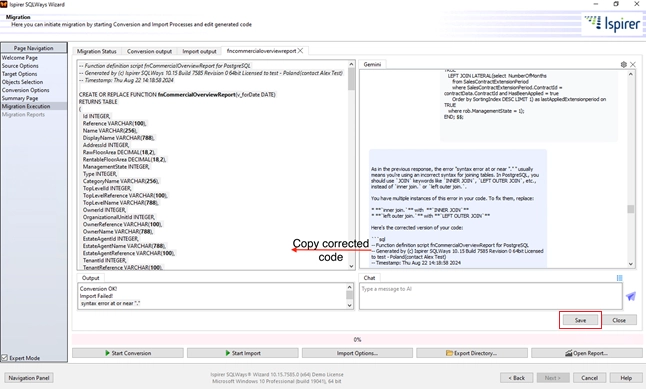Click the Close button beside Save
The image size is (646, 391).
click(619, 320)
